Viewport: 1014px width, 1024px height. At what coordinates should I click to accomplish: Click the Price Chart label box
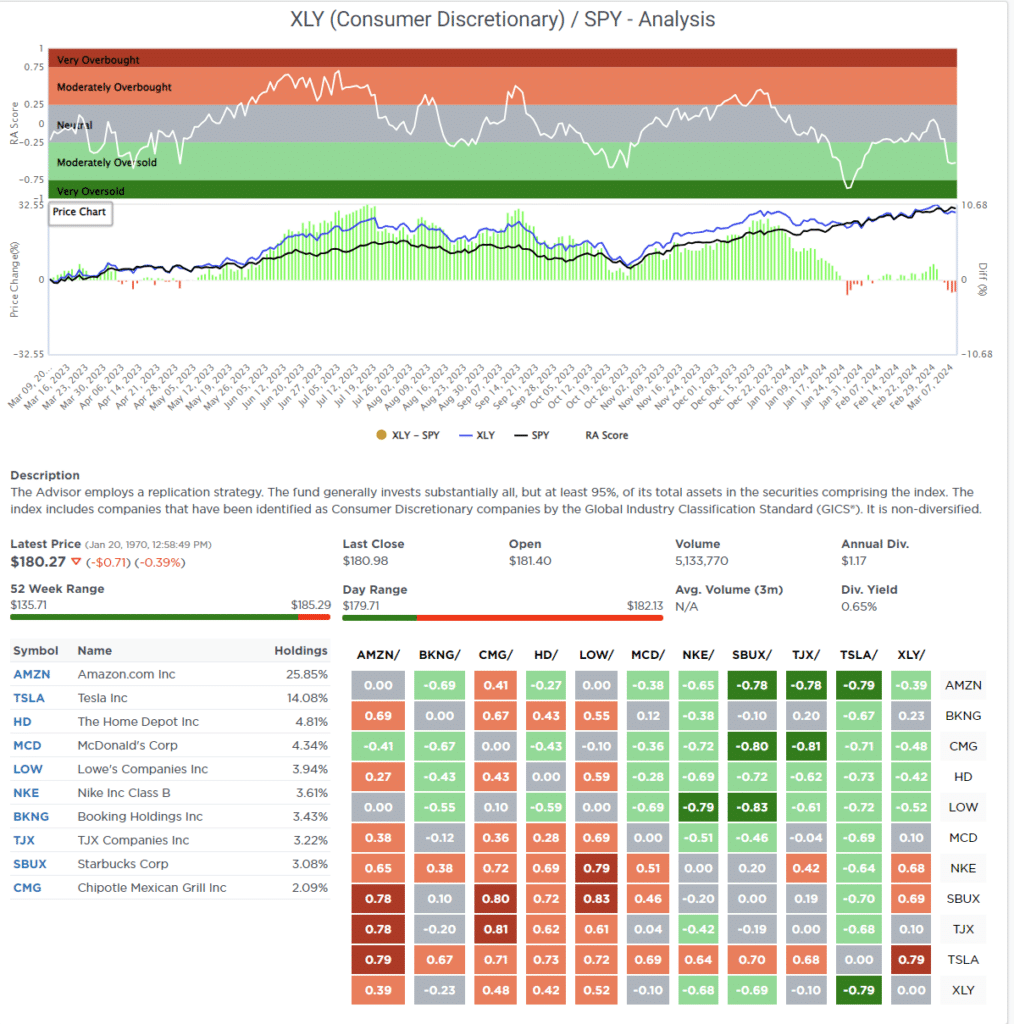[80, 212]
